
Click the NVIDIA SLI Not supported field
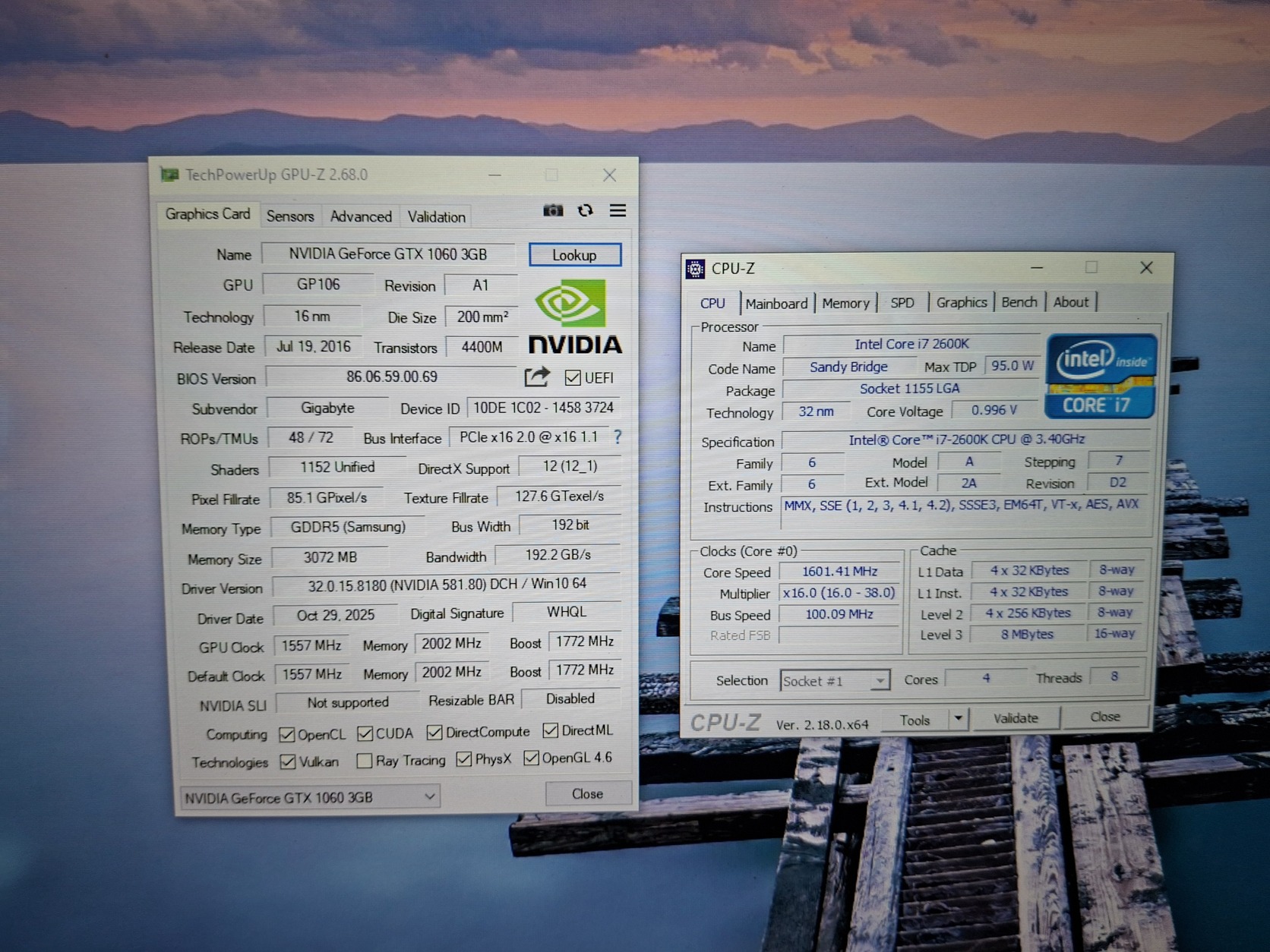pos(348,703)
